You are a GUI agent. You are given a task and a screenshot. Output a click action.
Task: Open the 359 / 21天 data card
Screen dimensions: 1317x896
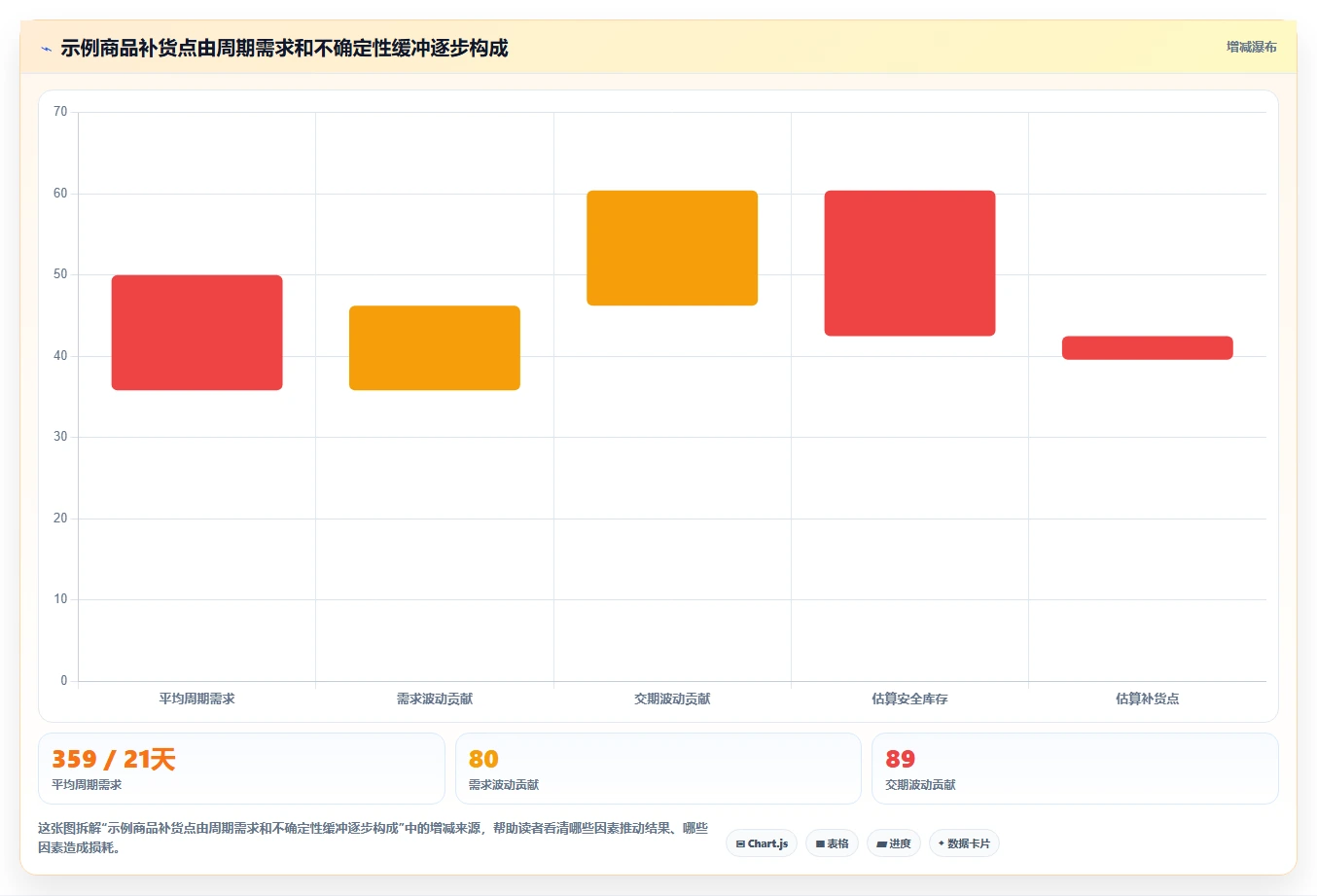coord(241,769)
